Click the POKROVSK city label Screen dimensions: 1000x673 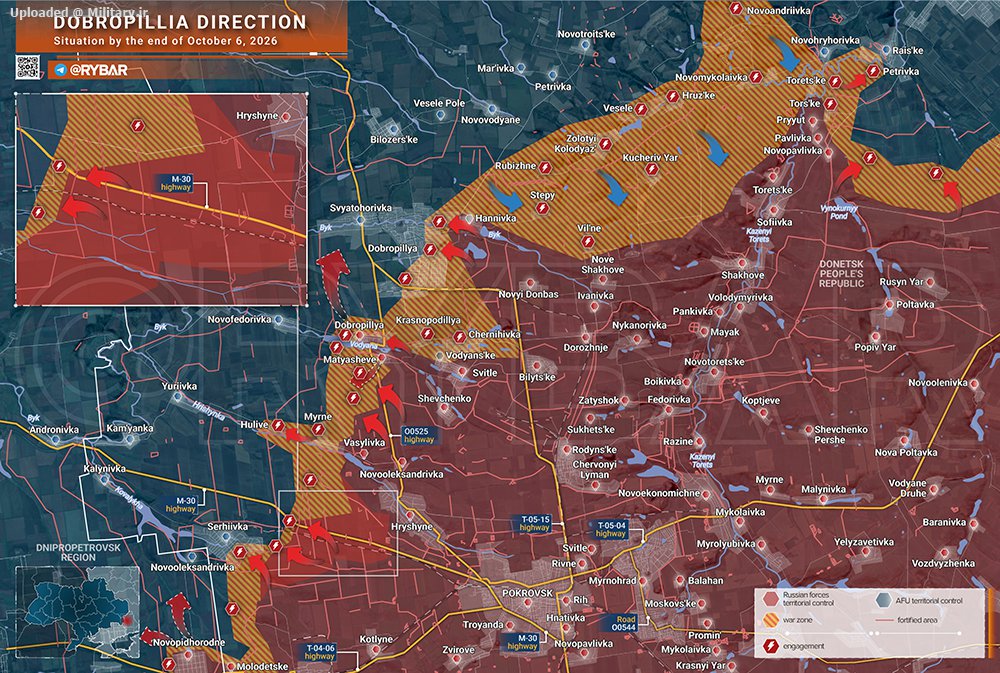point(527,593)
